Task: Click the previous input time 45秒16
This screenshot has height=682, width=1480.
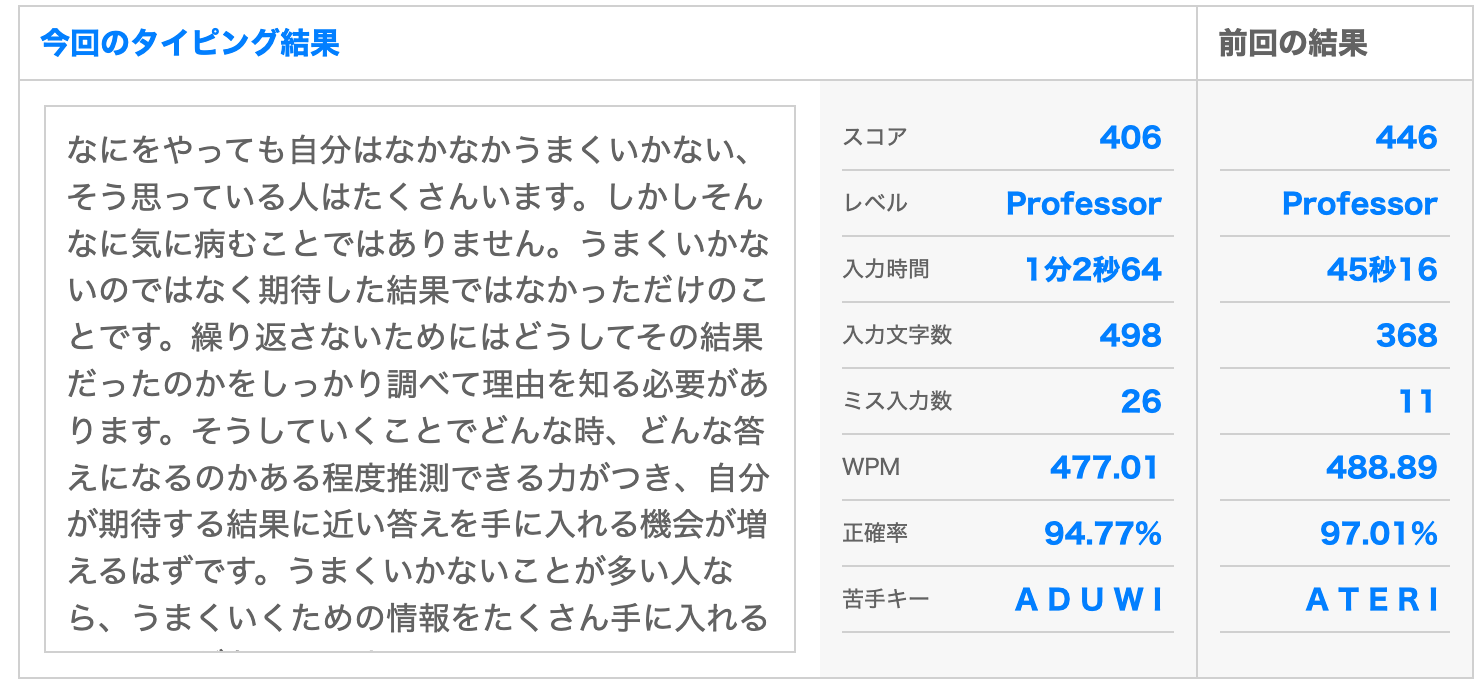Action: (x=1382, y=269)
